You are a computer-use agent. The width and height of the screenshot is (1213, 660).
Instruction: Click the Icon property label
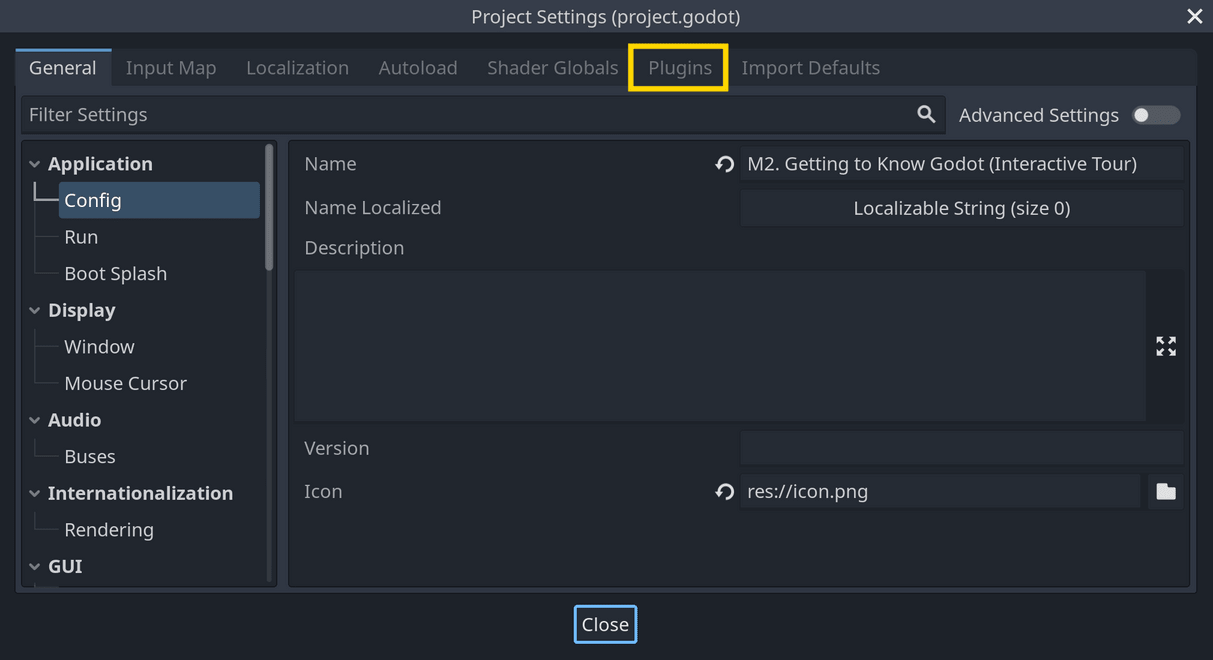323,492
